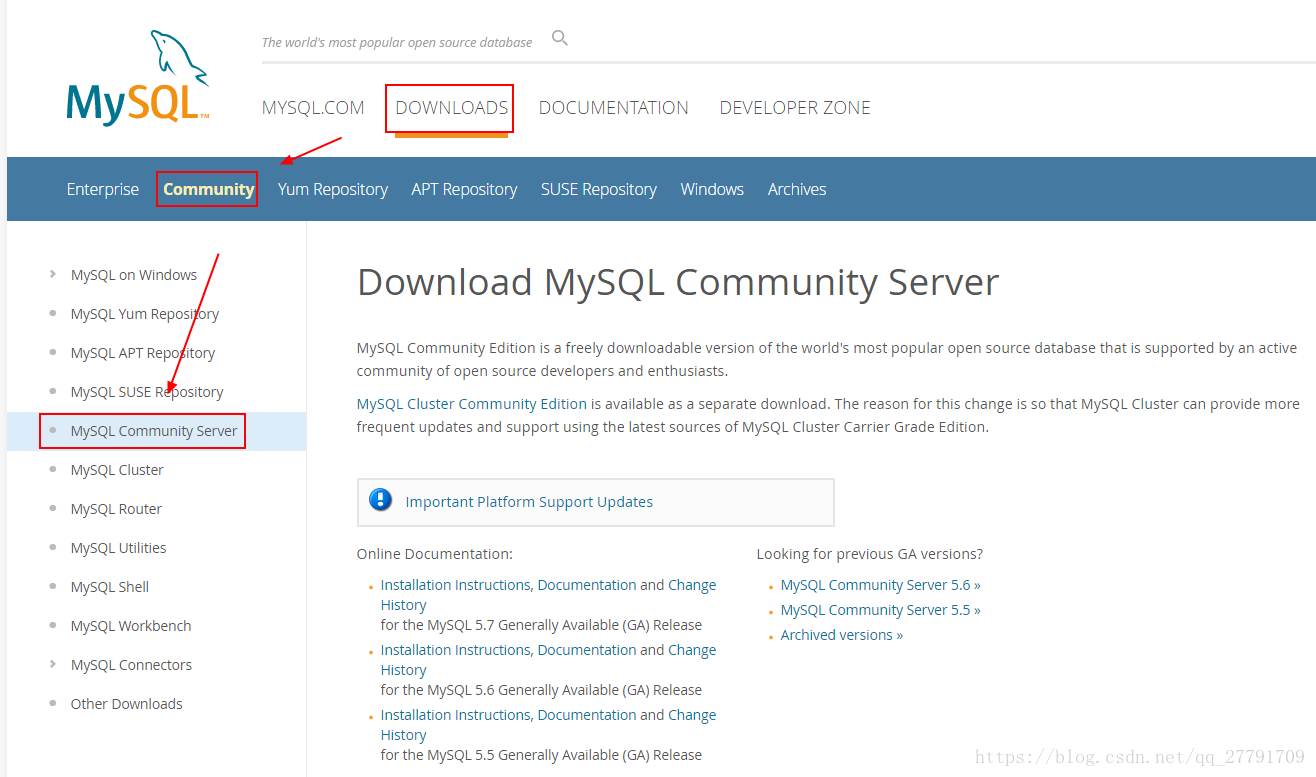1316x777 pixels.
Task: Select MySQL Yum Repository in sidebar
Action: coord(145,314)
